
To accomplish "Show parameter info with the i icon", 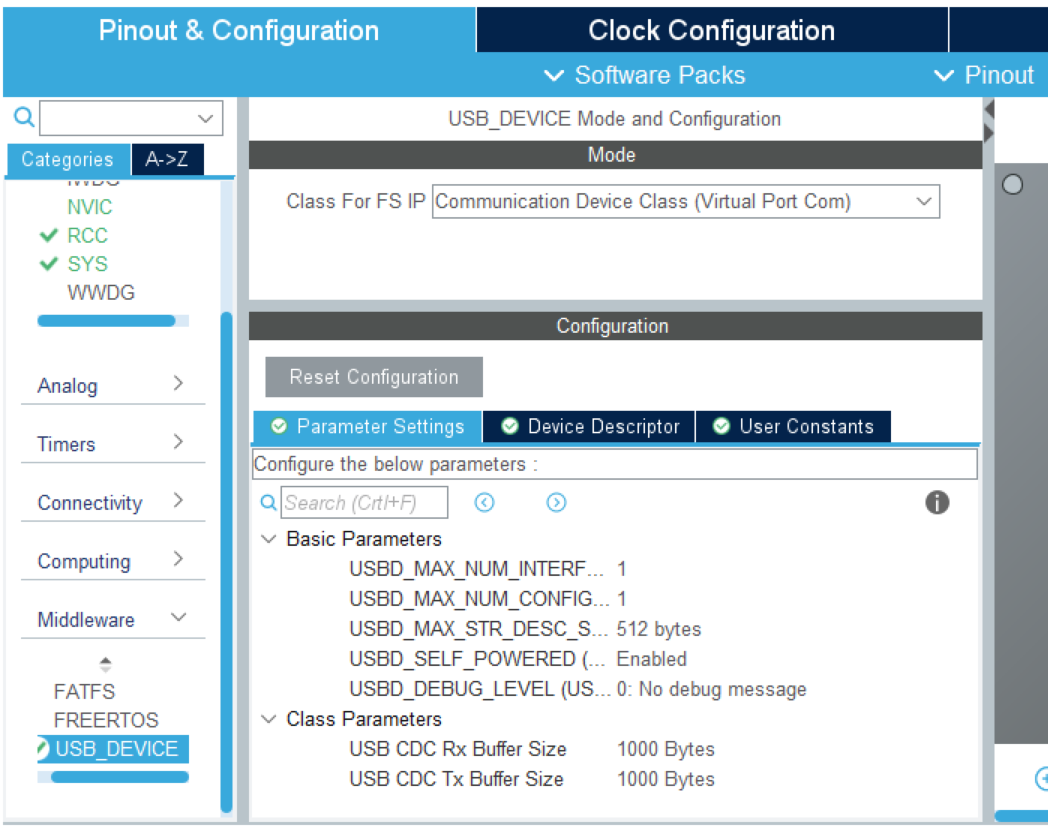I will point(937,502).
